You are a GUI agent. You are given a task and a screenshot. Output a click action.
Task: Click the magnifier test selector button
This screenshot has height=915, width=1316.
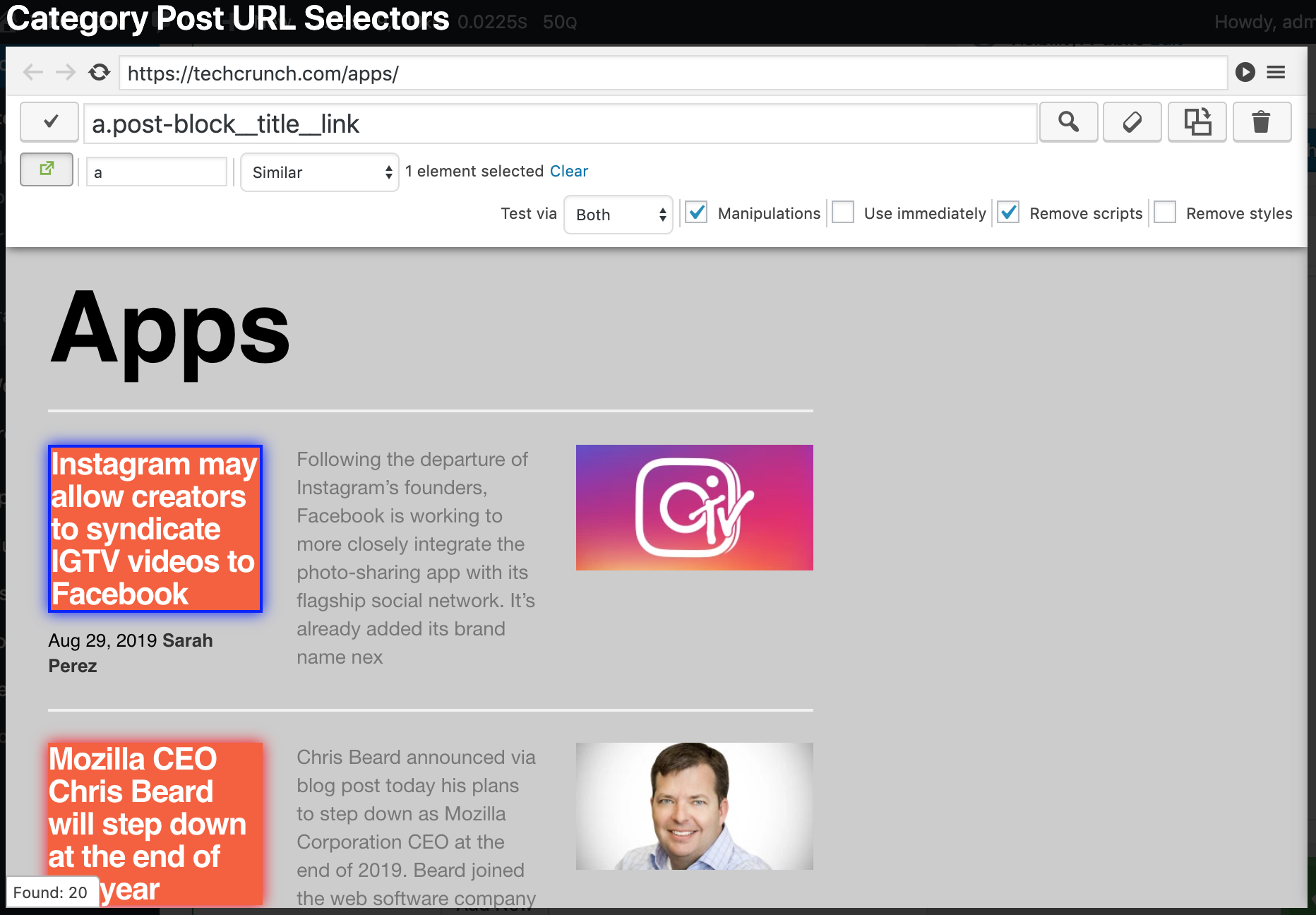pyautogui.click(x=1068, y=123)
